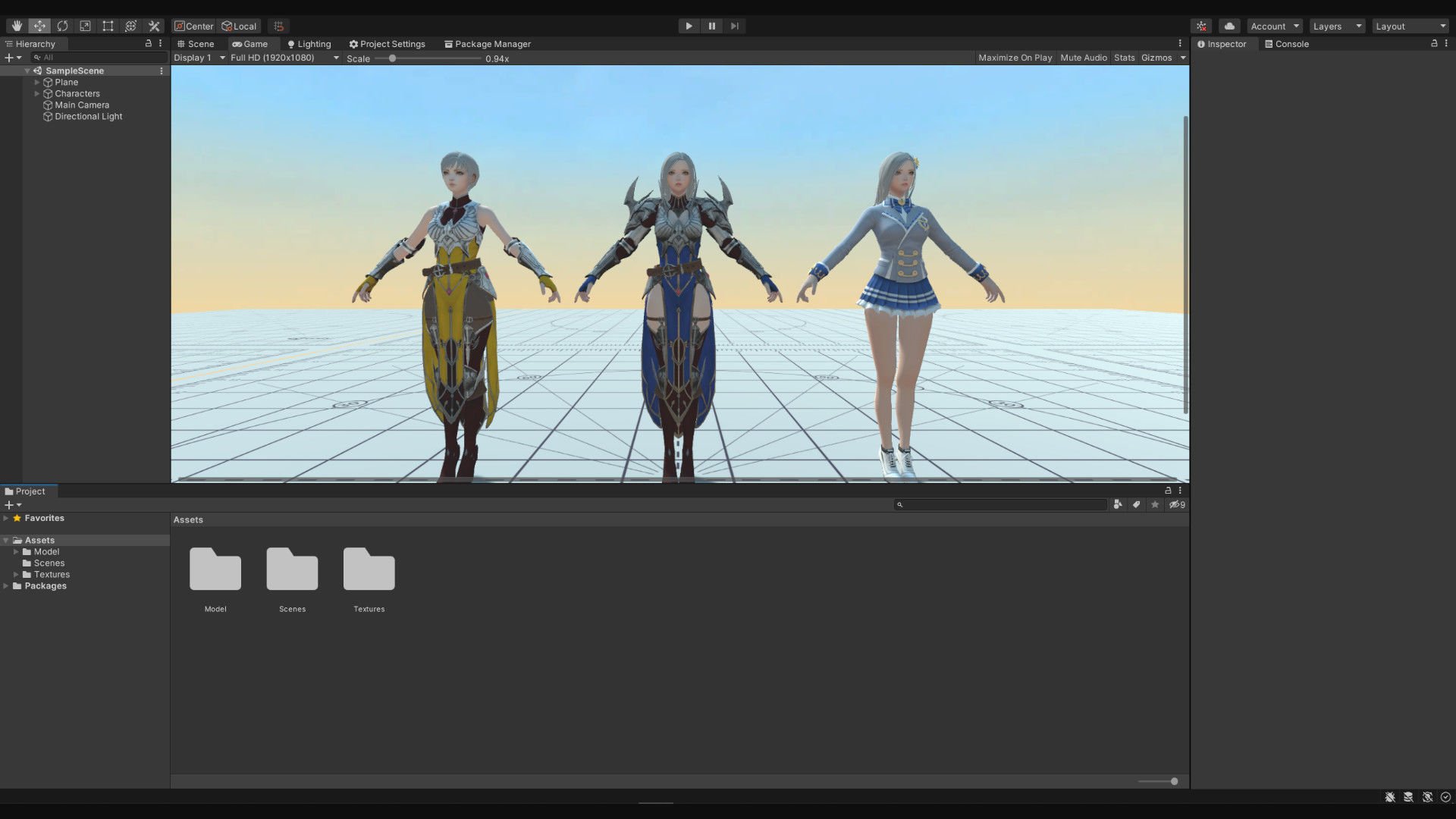
Task: Toggle Maximize On Play
Action: [x=1015, y=58]
